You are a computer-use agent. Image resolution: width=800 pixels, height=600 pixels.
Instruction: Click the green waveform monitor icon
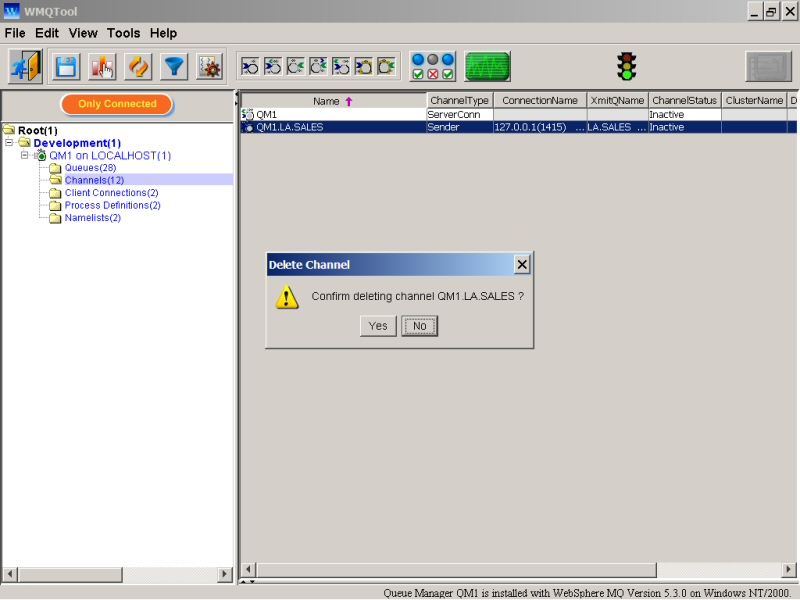click(x=487, y=66)
